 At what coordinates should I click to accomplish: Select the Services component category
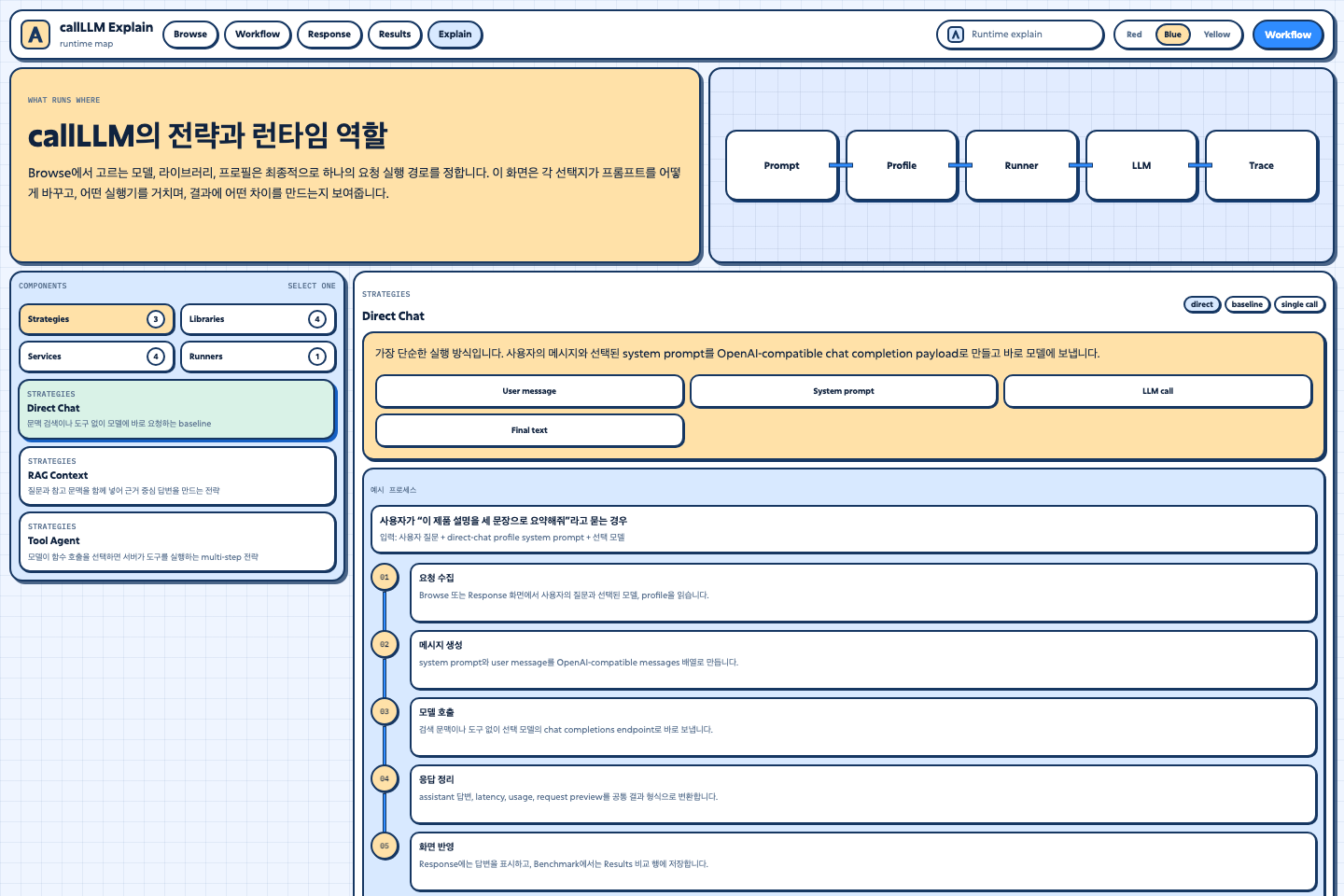96,357
